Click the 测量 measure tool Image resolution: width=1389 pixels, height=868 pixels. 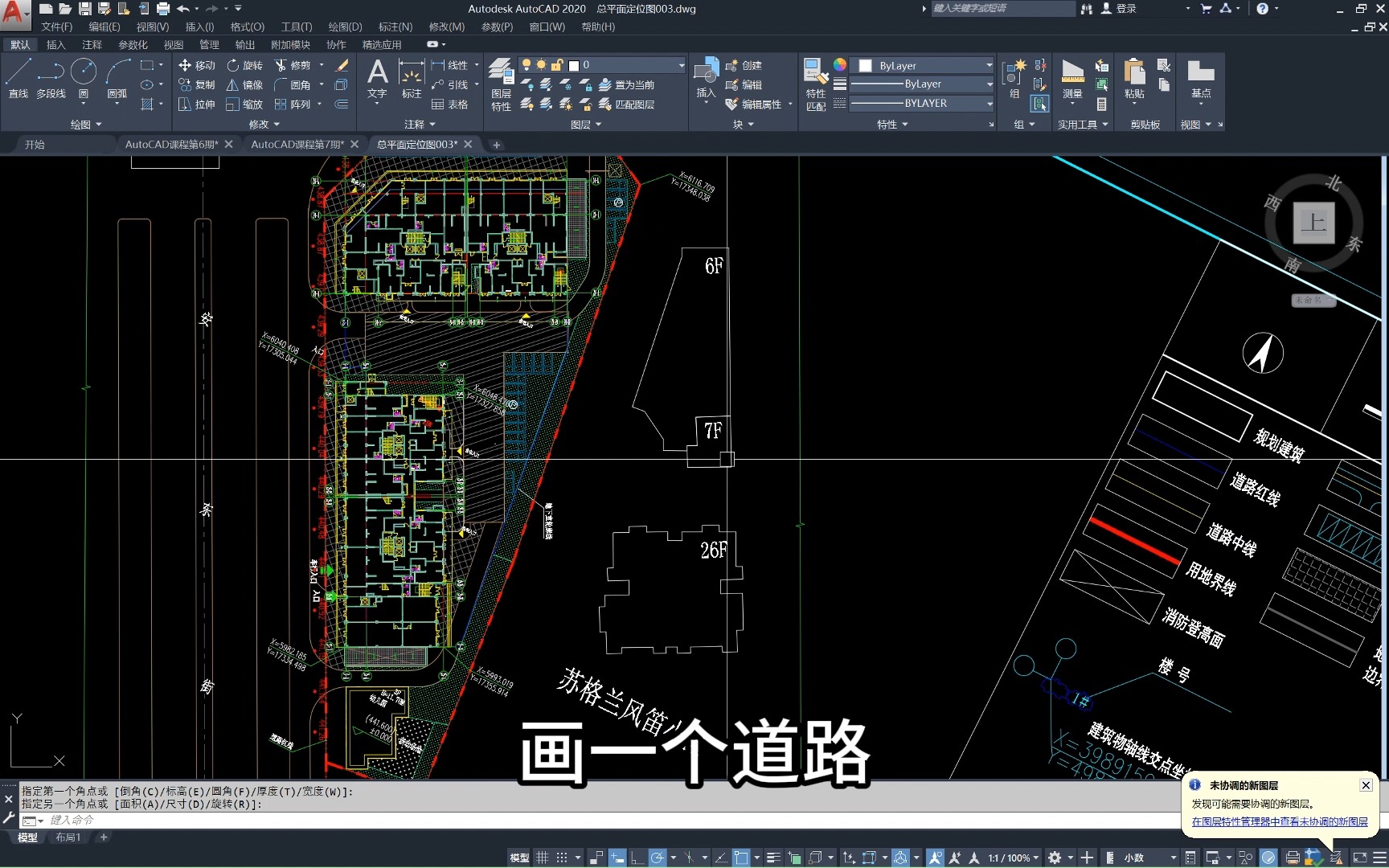[x=1072, y=79]
